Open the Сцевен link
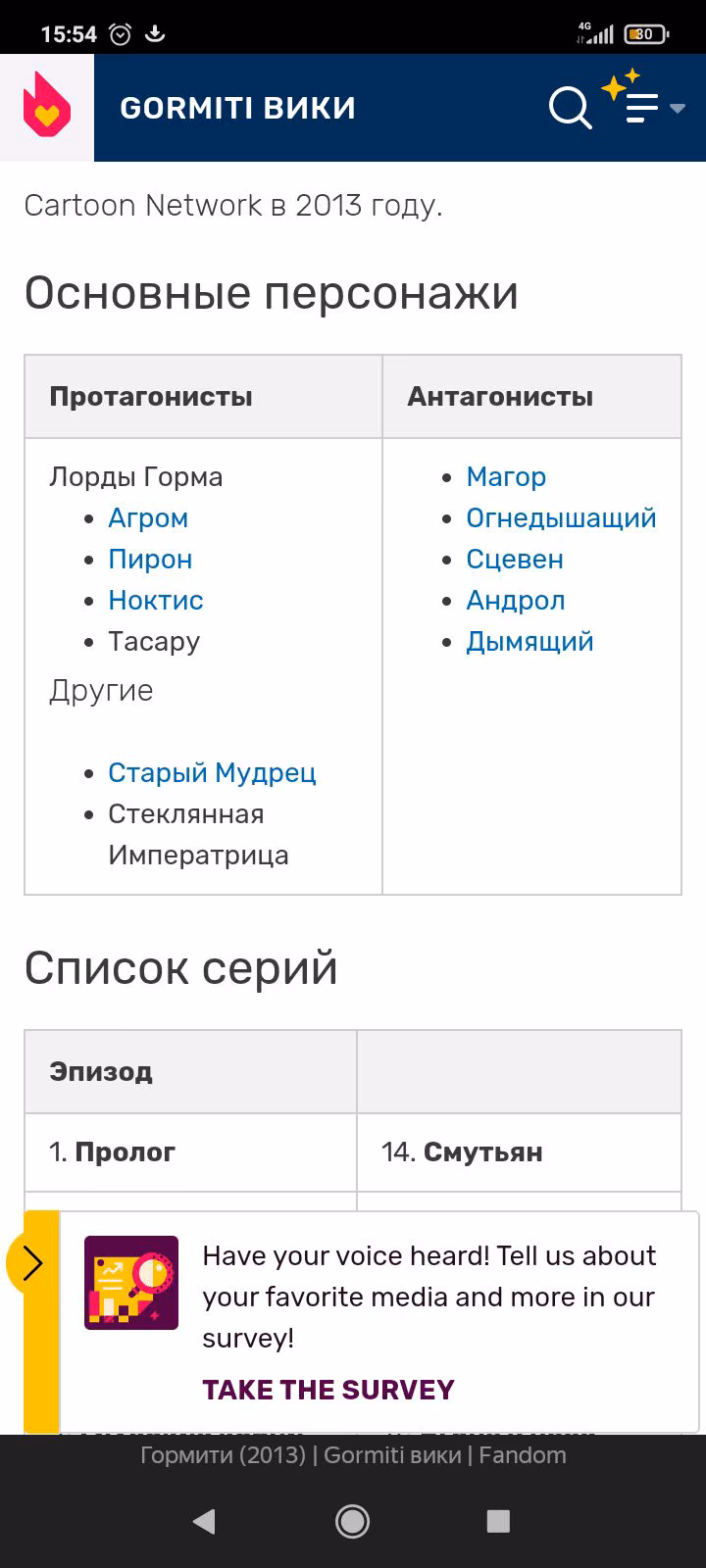Screen dimensions: 706x1568 coord(515,560)
